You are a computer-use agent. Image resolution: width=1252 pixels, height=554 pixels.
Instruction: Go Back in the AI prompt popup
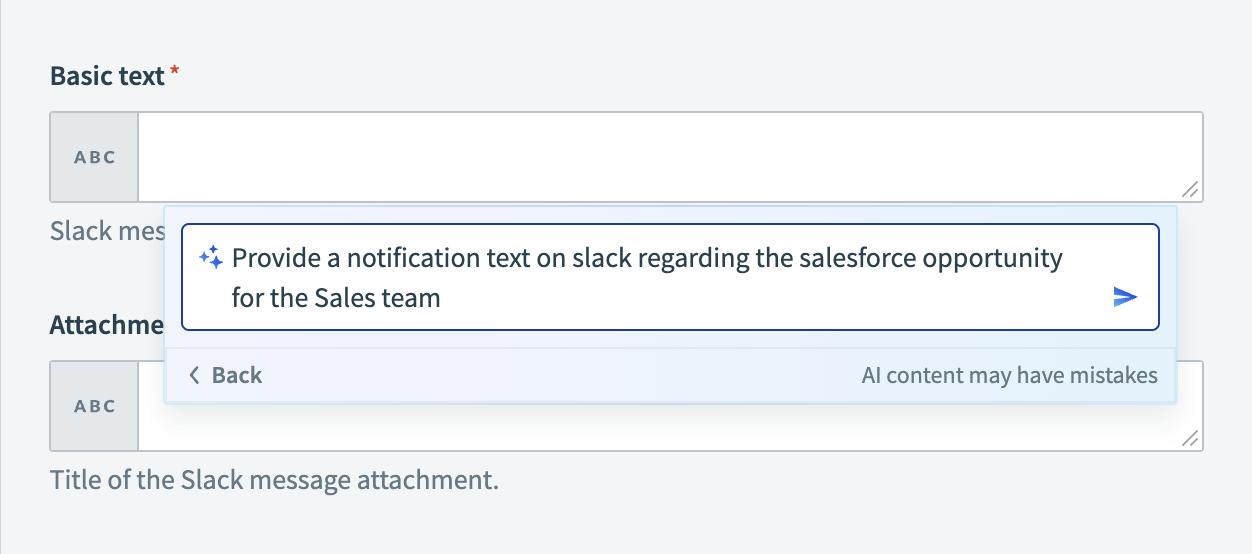(236, 375)
